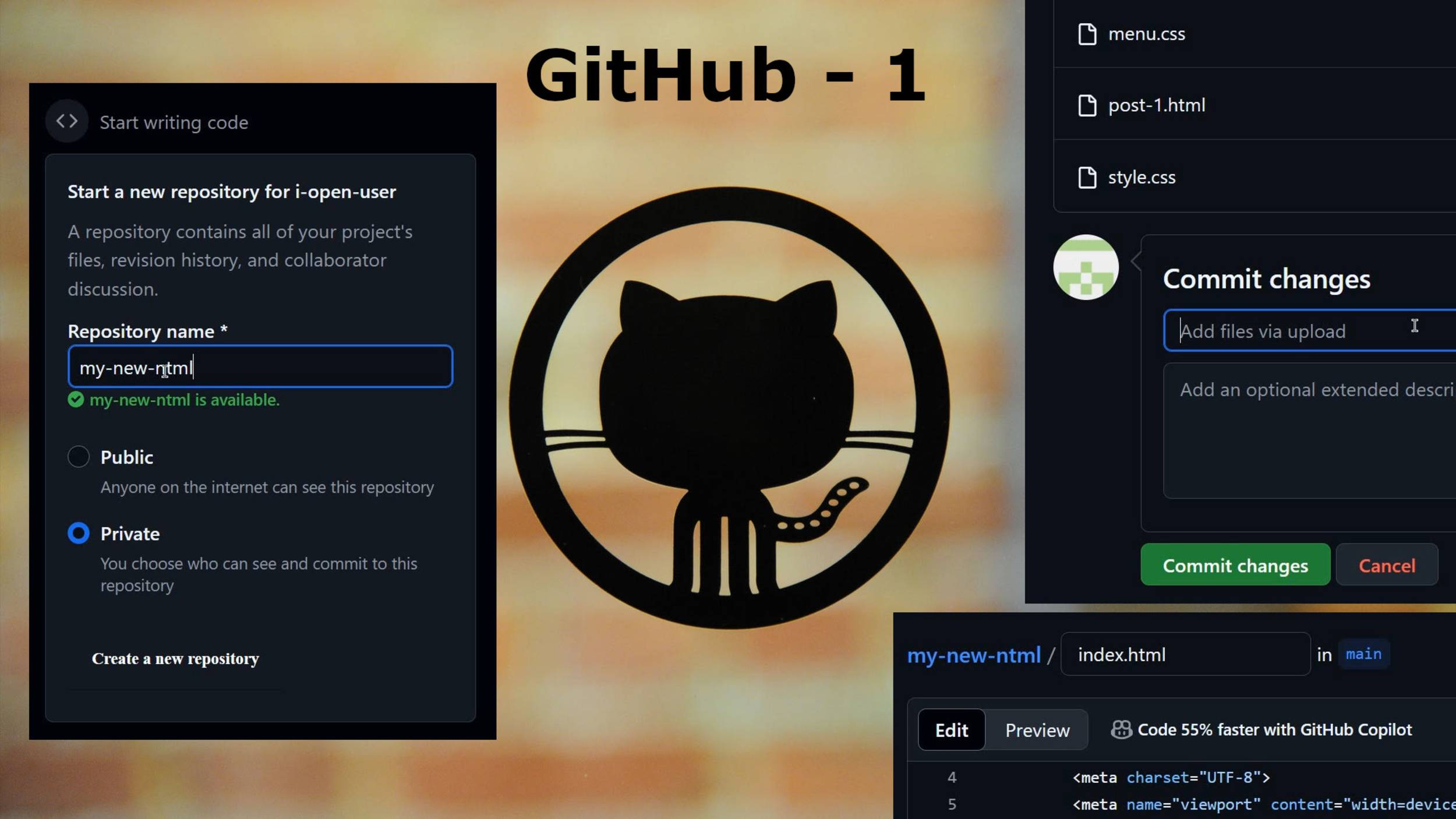Open the menu.css file link
Viewport: 1456px width, 819px height.
click(1146, 34)
